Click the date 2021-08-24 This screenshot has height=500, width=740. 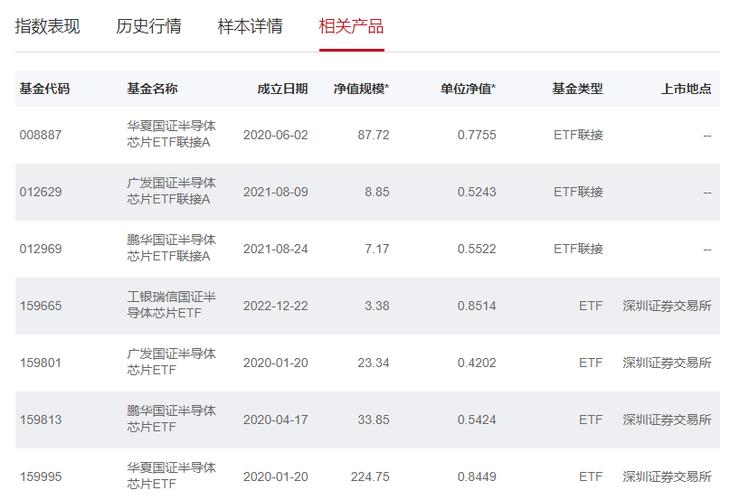click(x=276, y=249)
